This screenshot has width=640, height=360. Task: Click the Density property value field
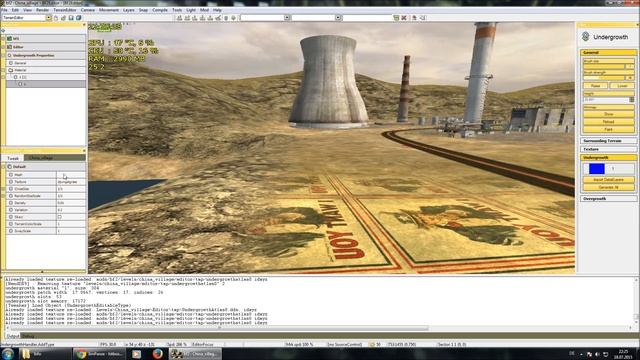(x=71, y=203)
